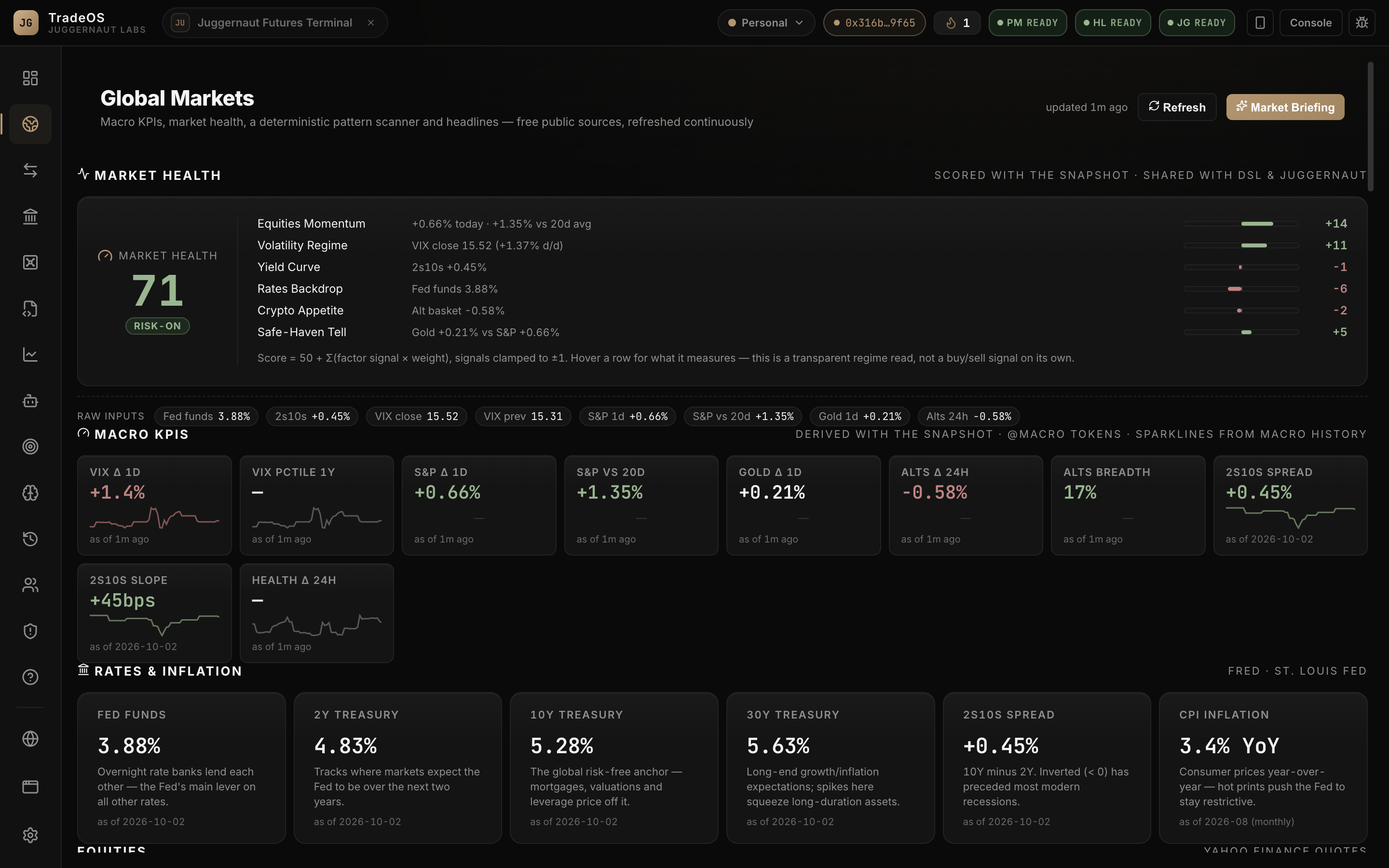
Task: Click the VIX Δ 1D KPI card
Action: coord(154,505)
